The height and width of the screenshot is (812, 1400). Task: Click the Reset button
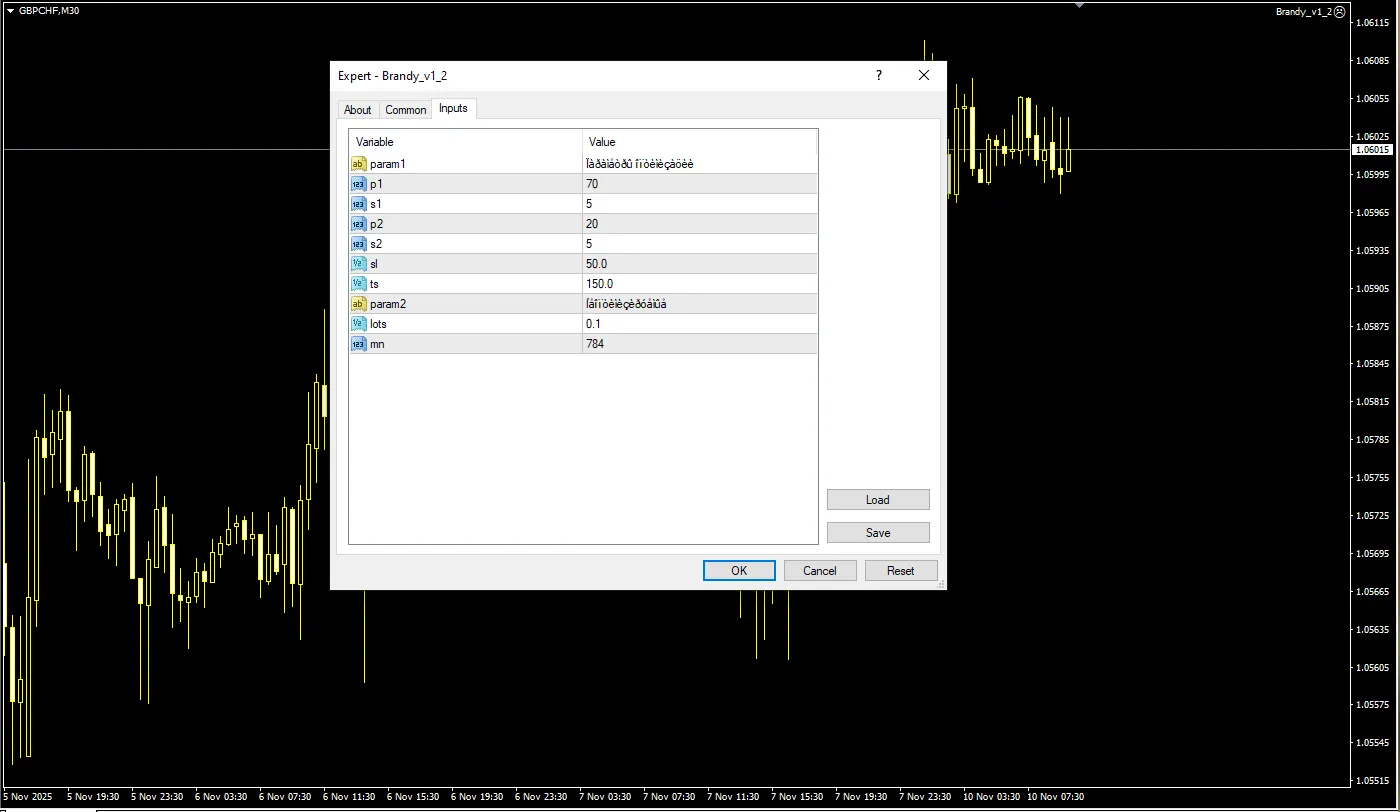point(901,570)
